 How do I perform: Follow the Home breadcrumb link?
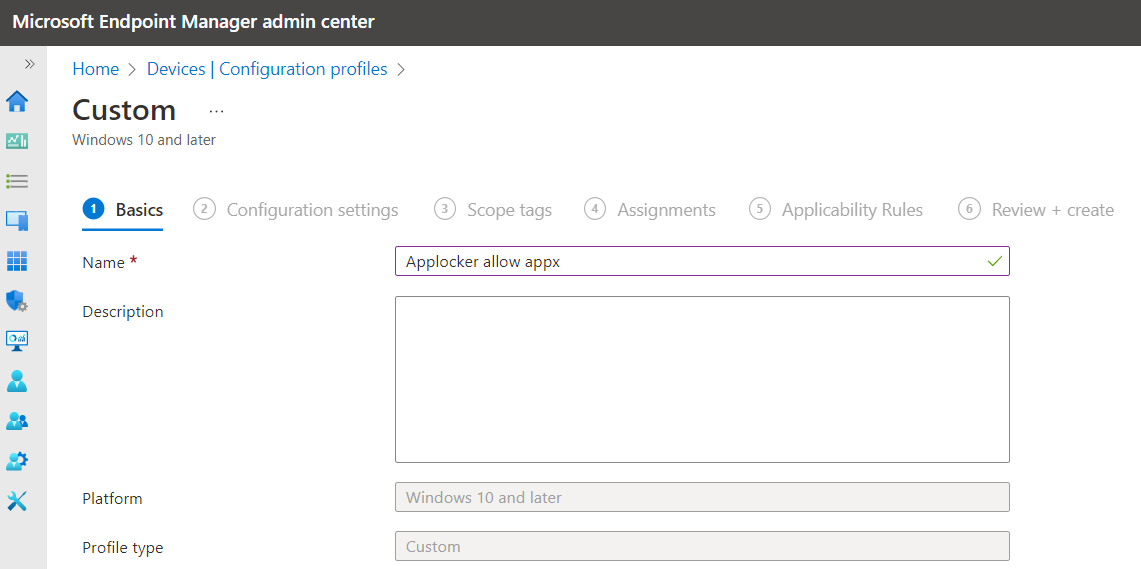point(95,69)
